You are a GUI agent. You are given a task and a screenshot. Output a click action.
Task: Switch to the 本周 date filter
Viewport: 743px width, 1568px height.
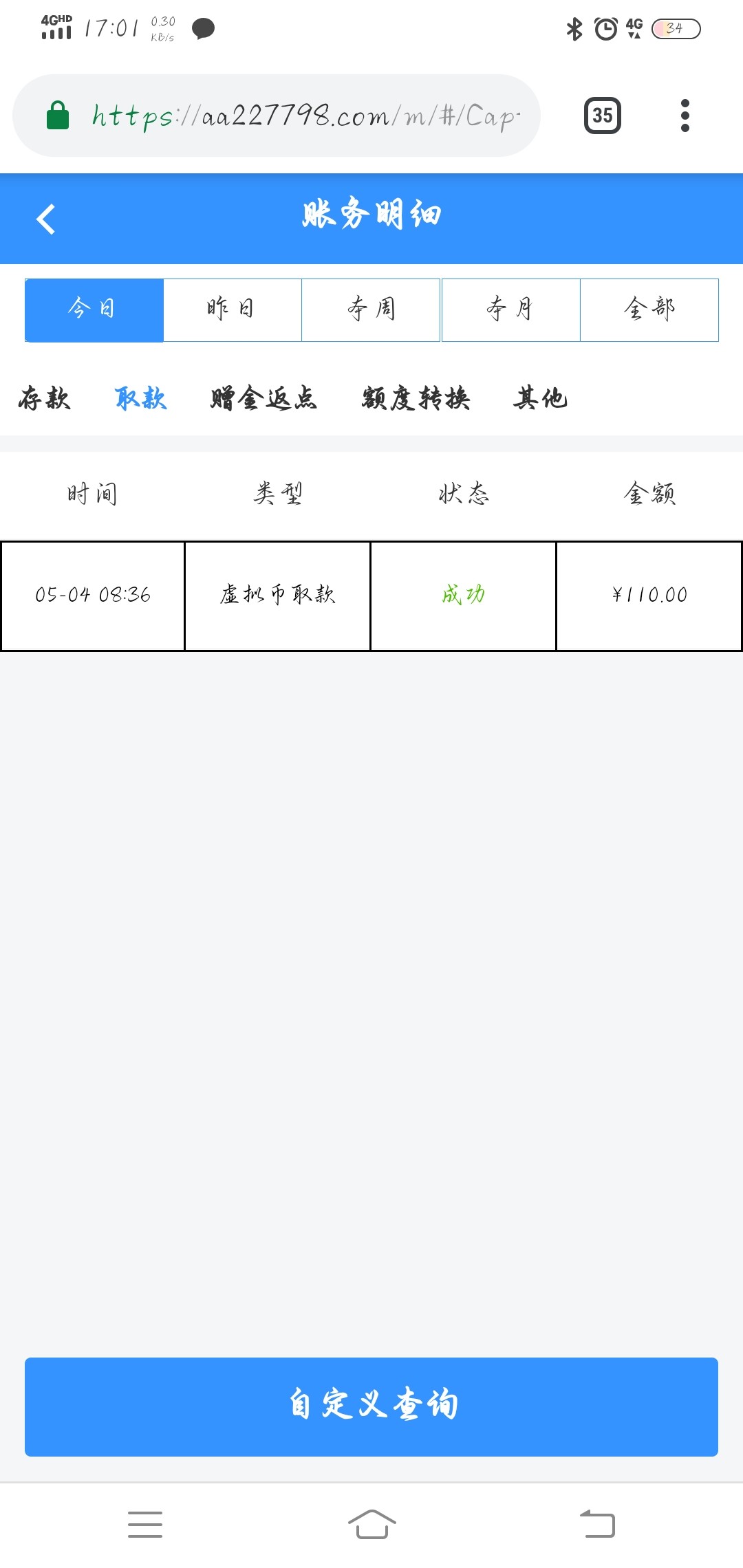[371, 310]
